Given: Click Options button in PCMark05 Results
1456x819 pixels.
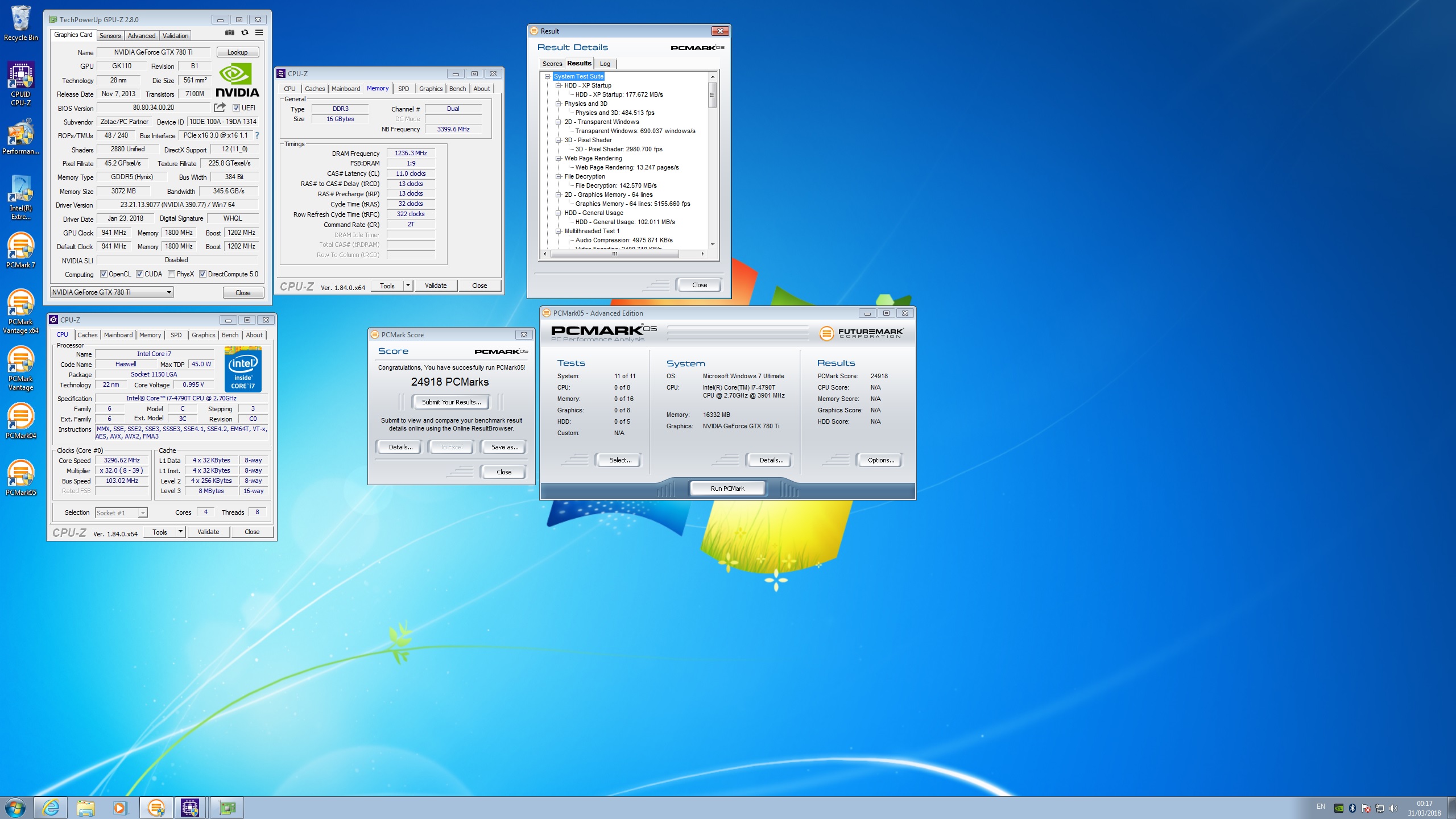Looking at the screenshot, I should [x=880, y=460].
